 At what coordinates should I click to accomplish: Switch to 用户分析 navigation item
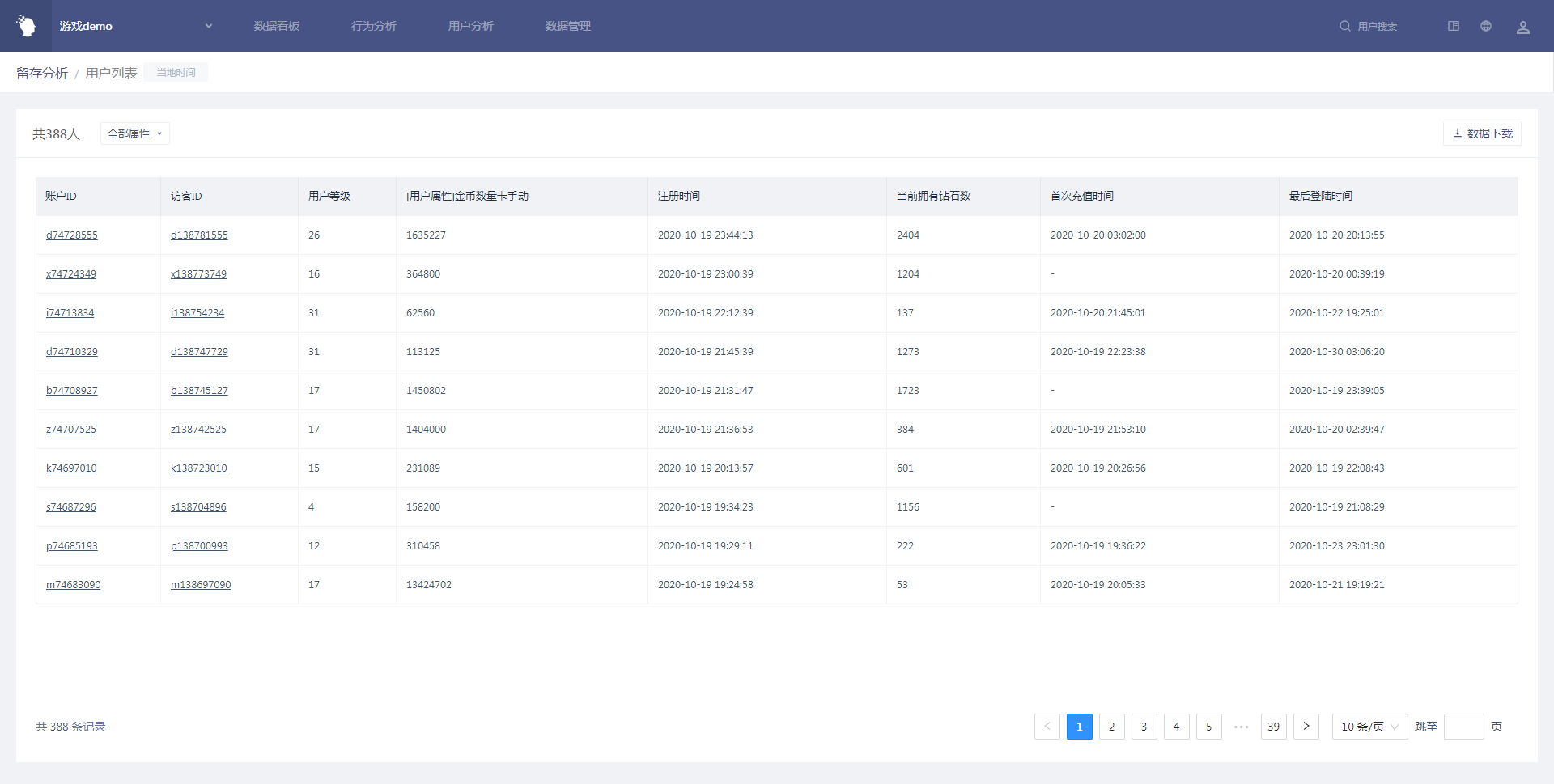coord(471,26)
